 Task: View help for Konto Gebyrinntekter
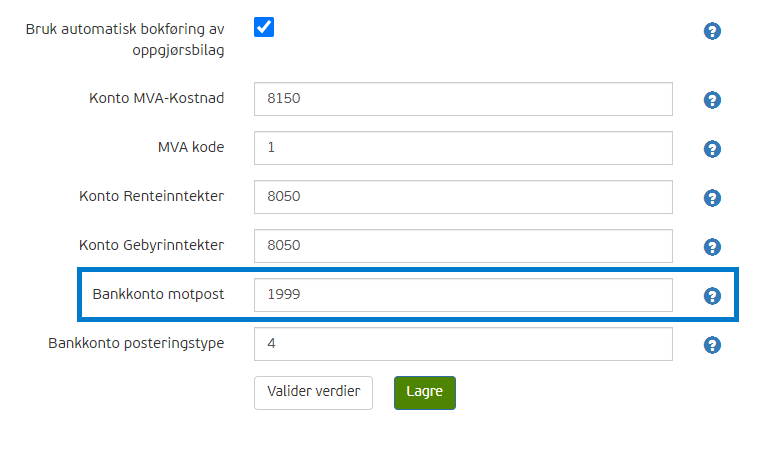pyautogui.click(x=712, y=247)
